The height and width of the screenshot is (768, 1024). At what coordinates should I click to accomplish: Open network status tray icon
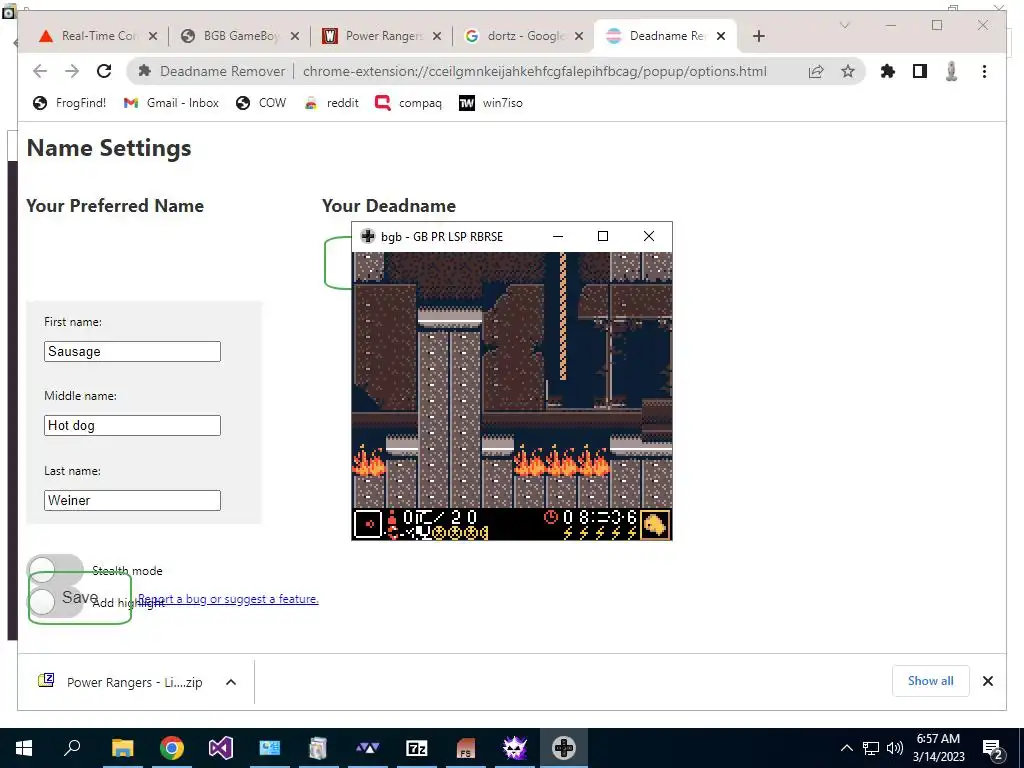(x=871, y=748)
